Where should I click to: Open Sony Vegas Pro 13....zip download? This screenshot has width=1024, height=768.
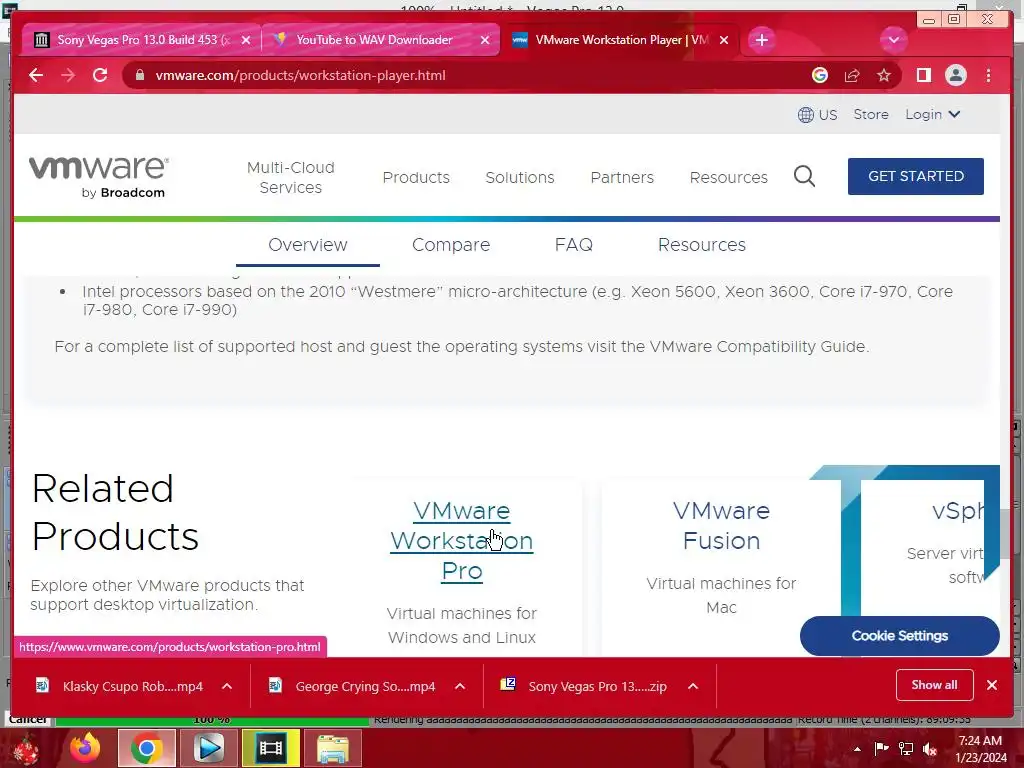coord(598,686)
